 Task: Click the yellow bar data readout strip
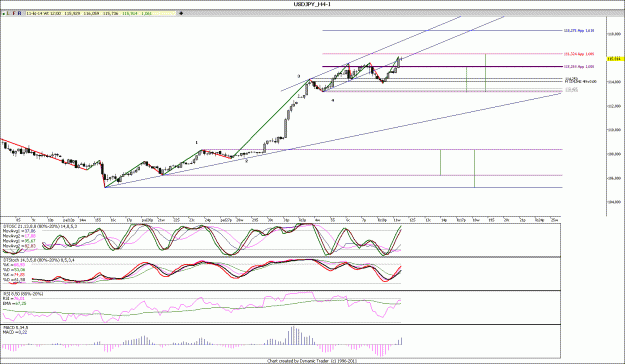tap(101, 13)
